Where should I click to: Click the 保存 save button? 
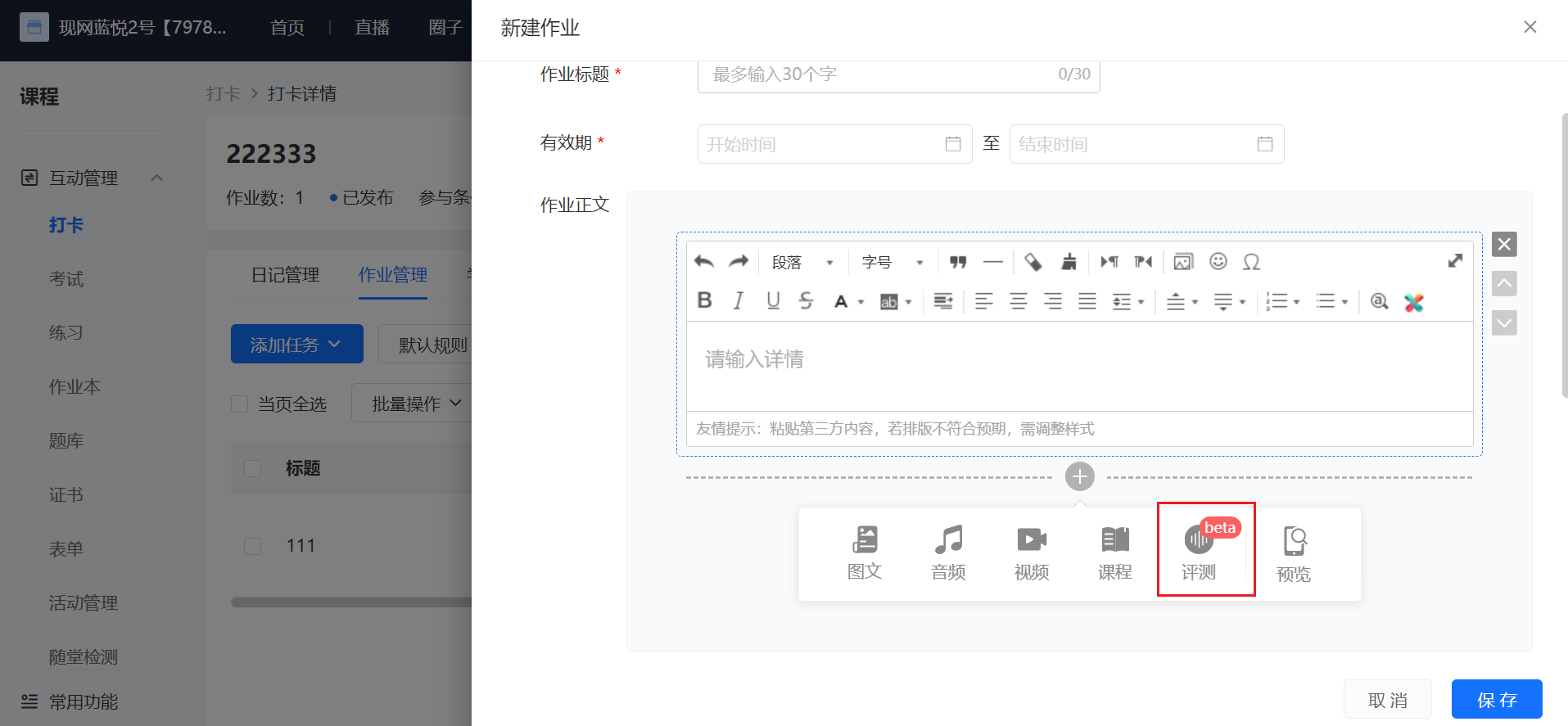coord(1497,700)
